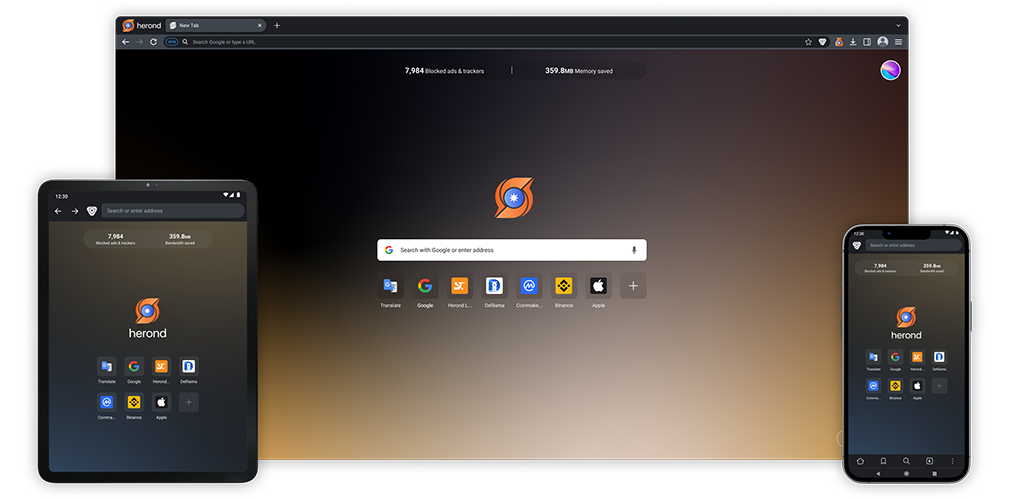
Task: Click the 7,984 Blocked ads & trackers stat
Action: [x=444, y=70]
